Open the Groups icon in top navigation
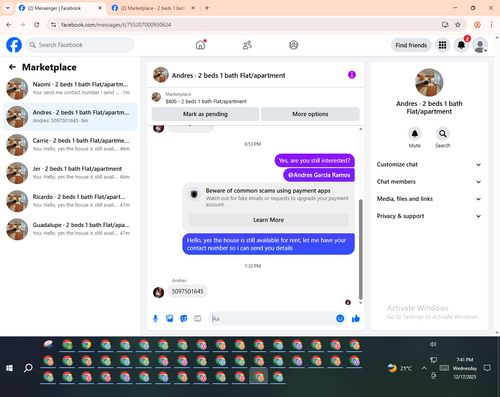The image size is (500, 397). (294, 45)
